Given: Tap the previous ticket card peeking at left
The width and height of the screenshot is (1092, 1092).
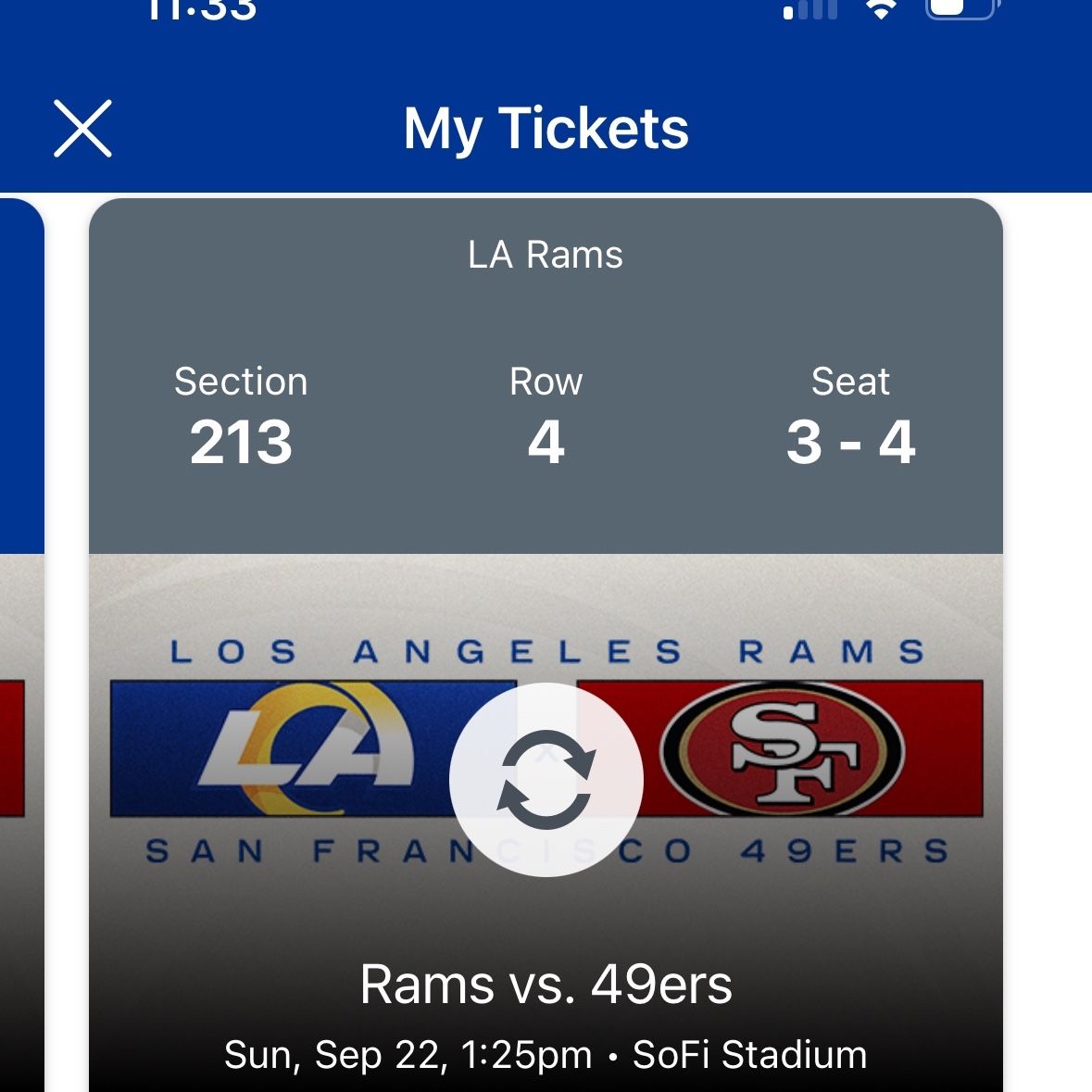Looking at the screenshot, I should pyautogui.click(x=22, y=645).
